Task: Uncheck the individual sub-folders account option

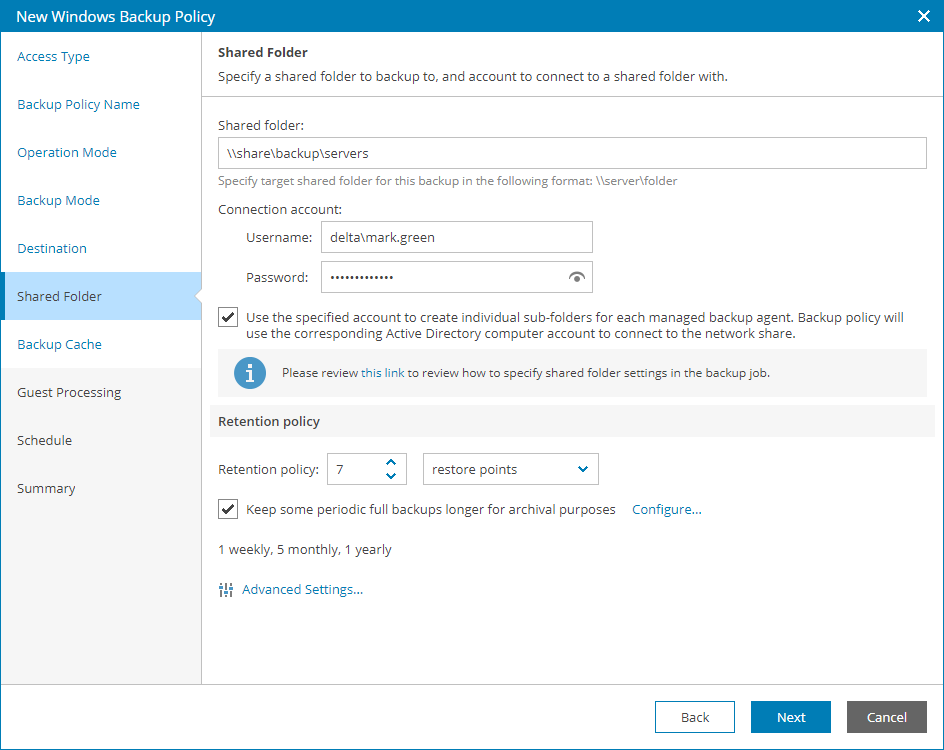Action: click(227, 317)
